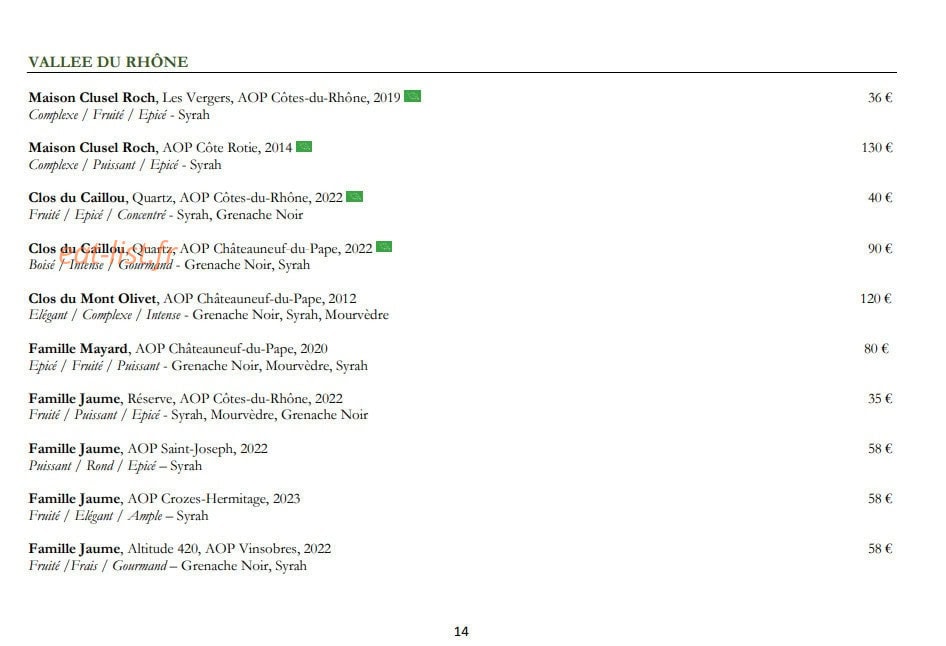946x646 pixels.
Task: Select 'Maison Clusel Roch, Les Vergers' wine title
Action: [x=214, y=98]
